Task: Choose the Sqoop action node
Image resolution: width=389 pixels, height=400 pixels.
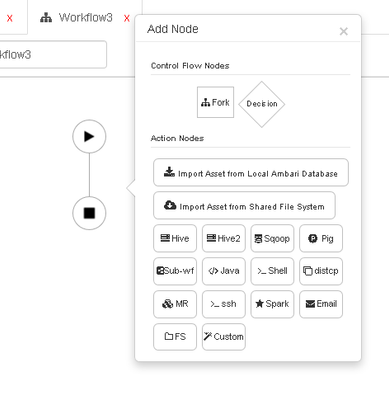Action: point(272,238)
